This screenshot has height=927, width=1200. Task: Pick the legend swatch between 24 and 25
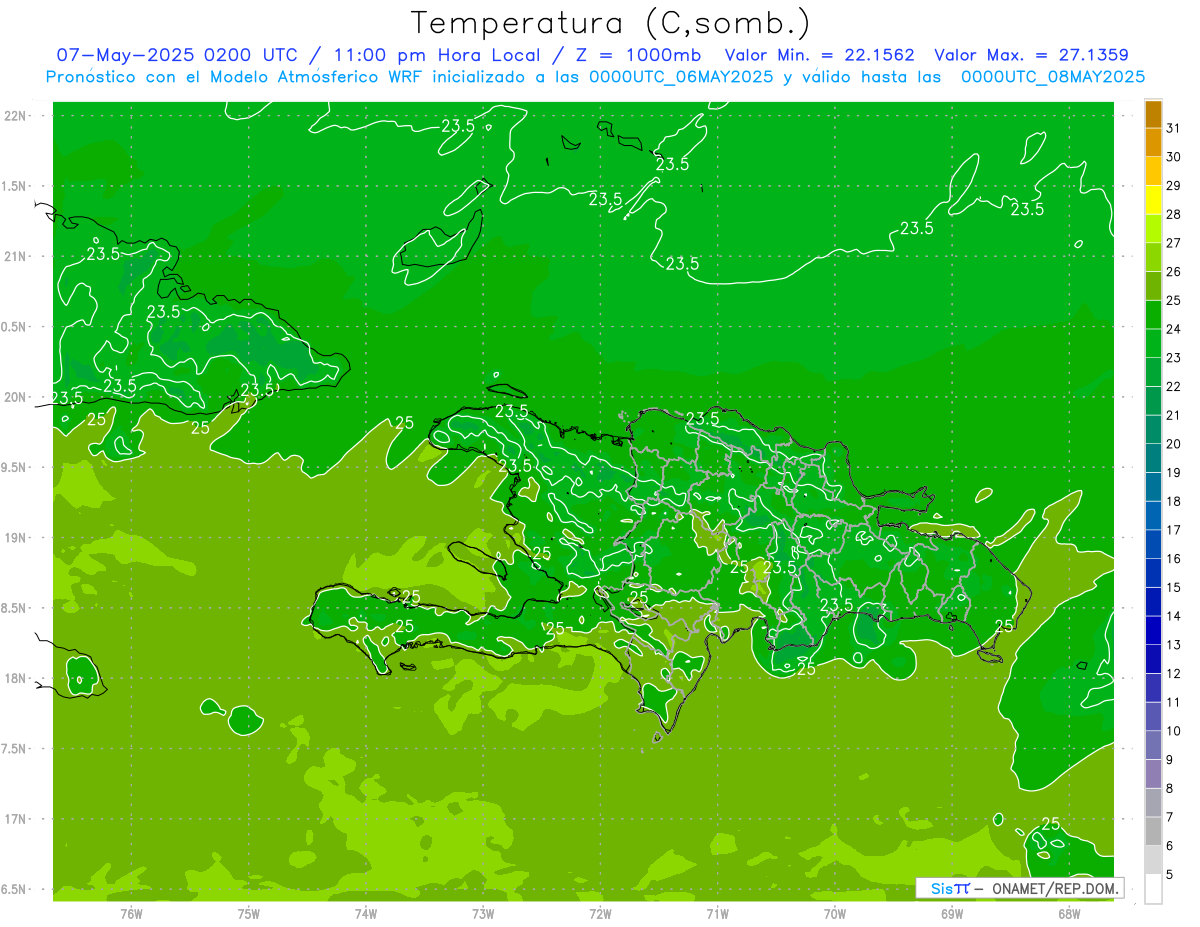tap(1153, 314)
